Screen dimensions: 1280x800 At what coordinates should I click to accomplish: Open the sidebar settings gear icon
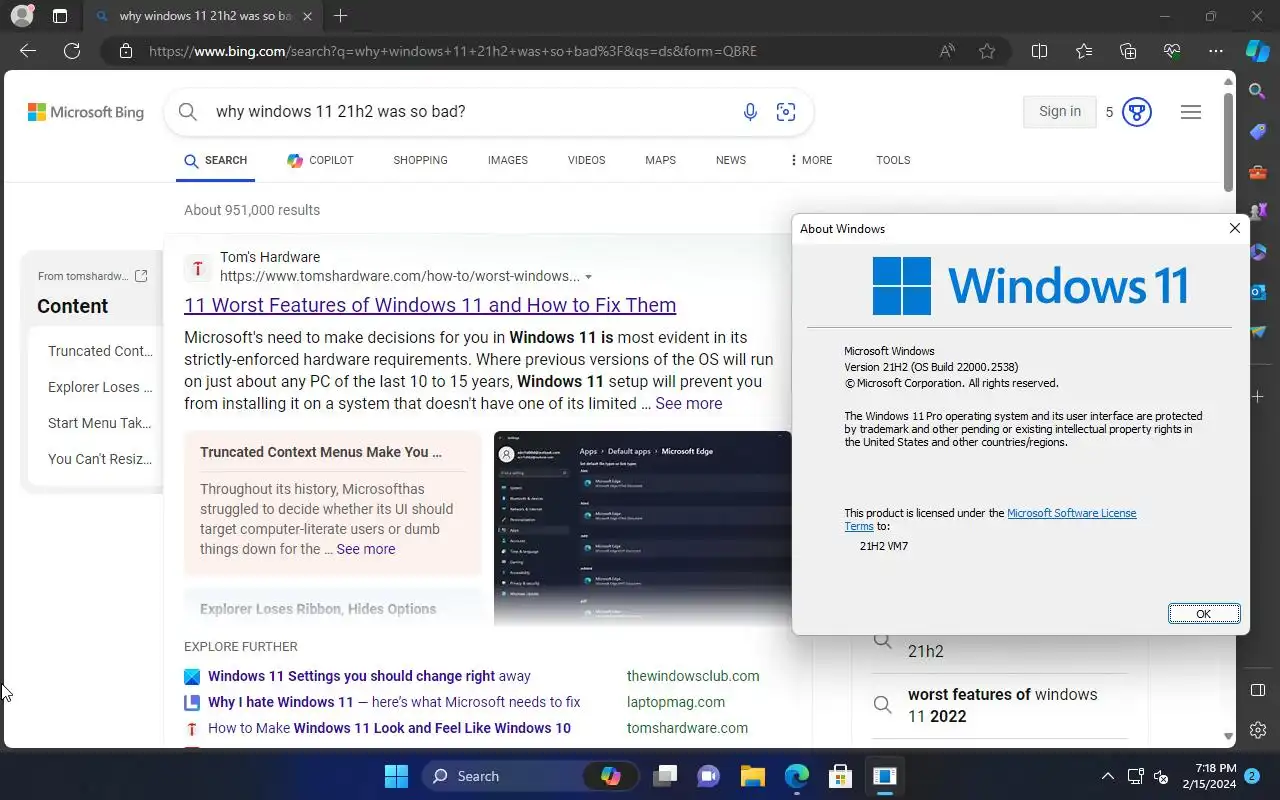click(1258, 731)
